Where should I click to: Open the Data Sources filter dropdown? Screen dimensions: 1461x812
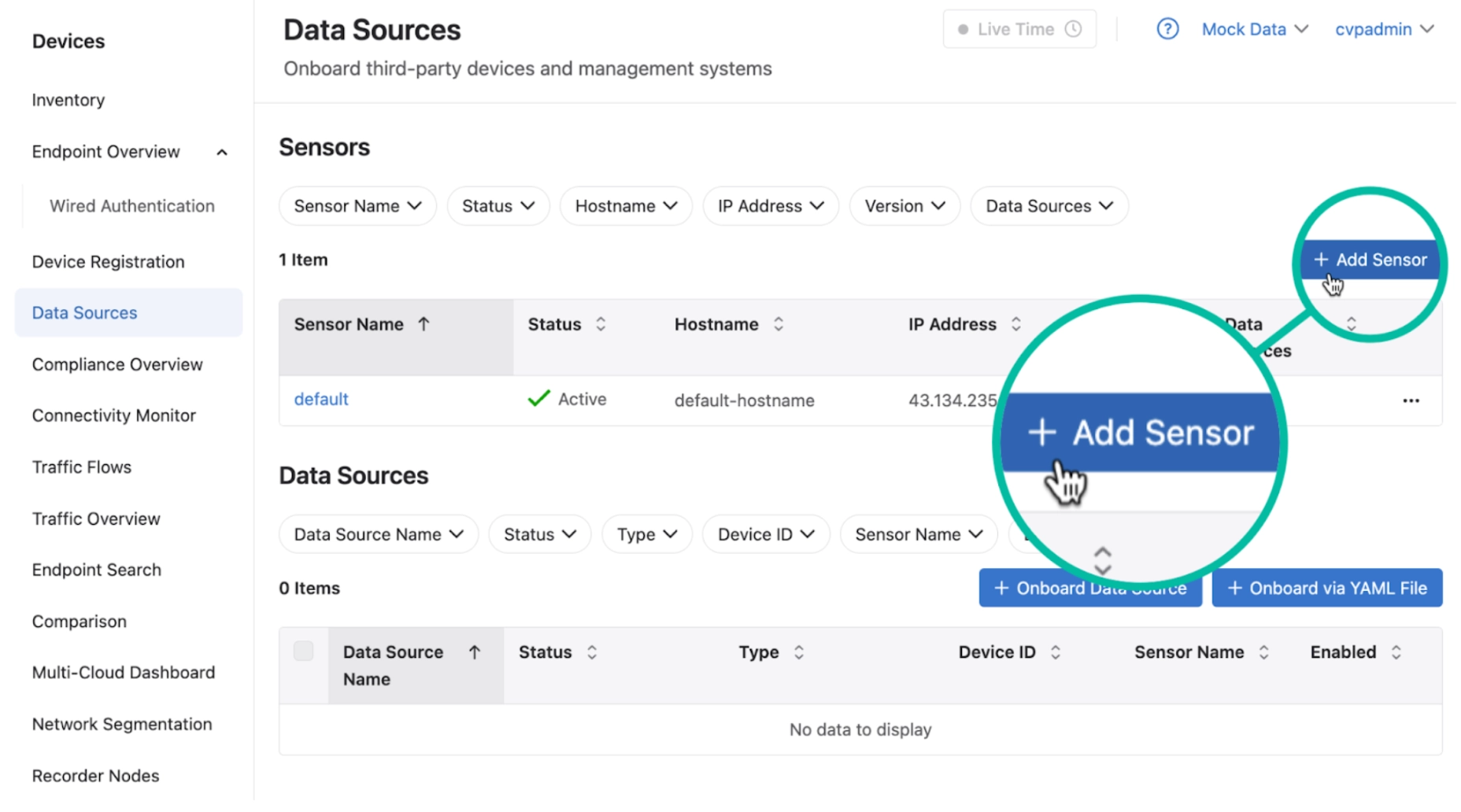(x=1049, y=206)
